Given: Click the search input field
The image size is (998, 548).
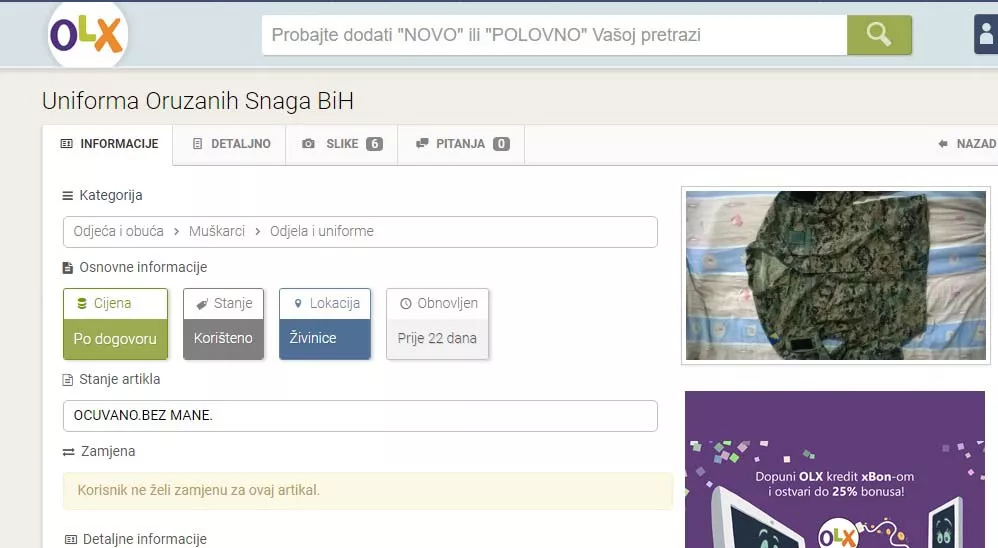Looking at the screenshot, I should click(554, 35).
